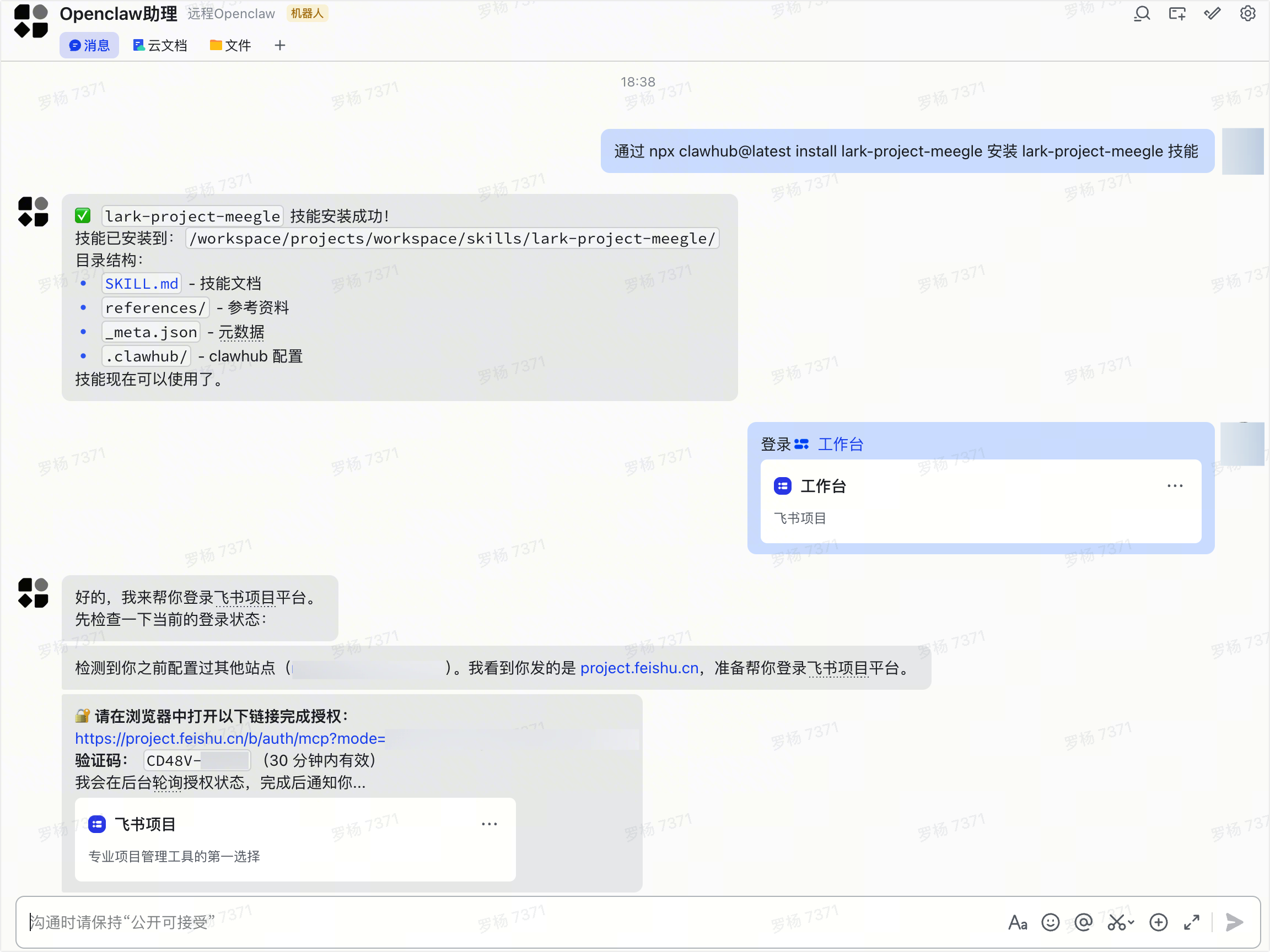Focus the message input field
1270x952 pixels.
click(511, 922)
